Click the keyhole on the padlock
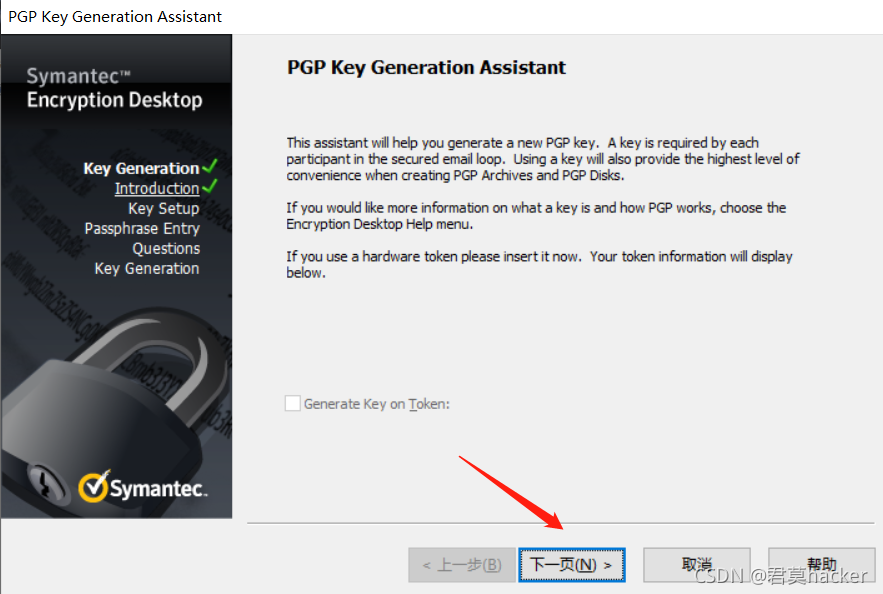The height and width of the screenshot is (594, 883). point(44,481)
